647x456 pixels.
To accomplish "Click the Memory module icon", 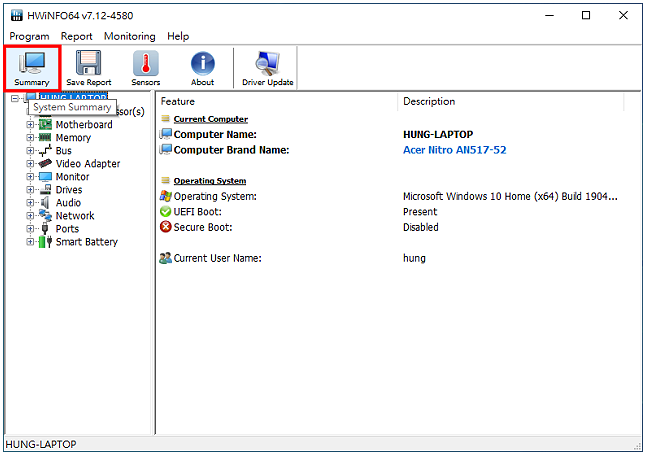I will coord(45,137).
